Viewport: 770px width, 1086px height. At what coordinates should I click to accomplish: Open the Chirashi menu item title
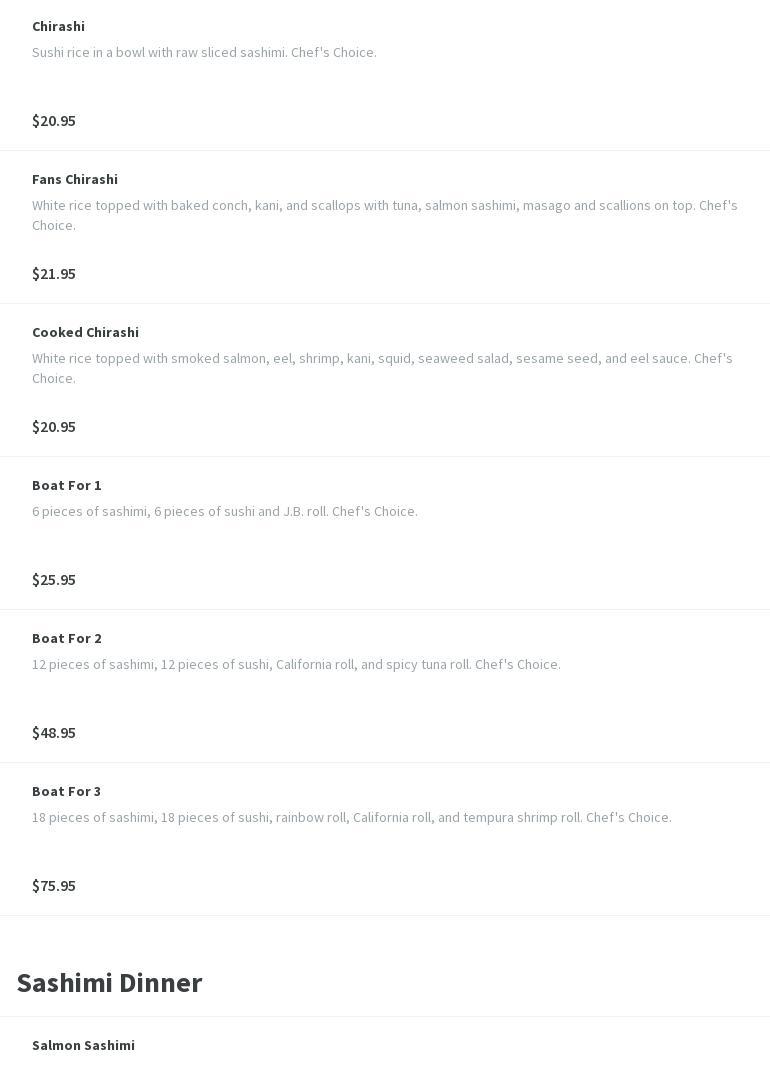58,26
